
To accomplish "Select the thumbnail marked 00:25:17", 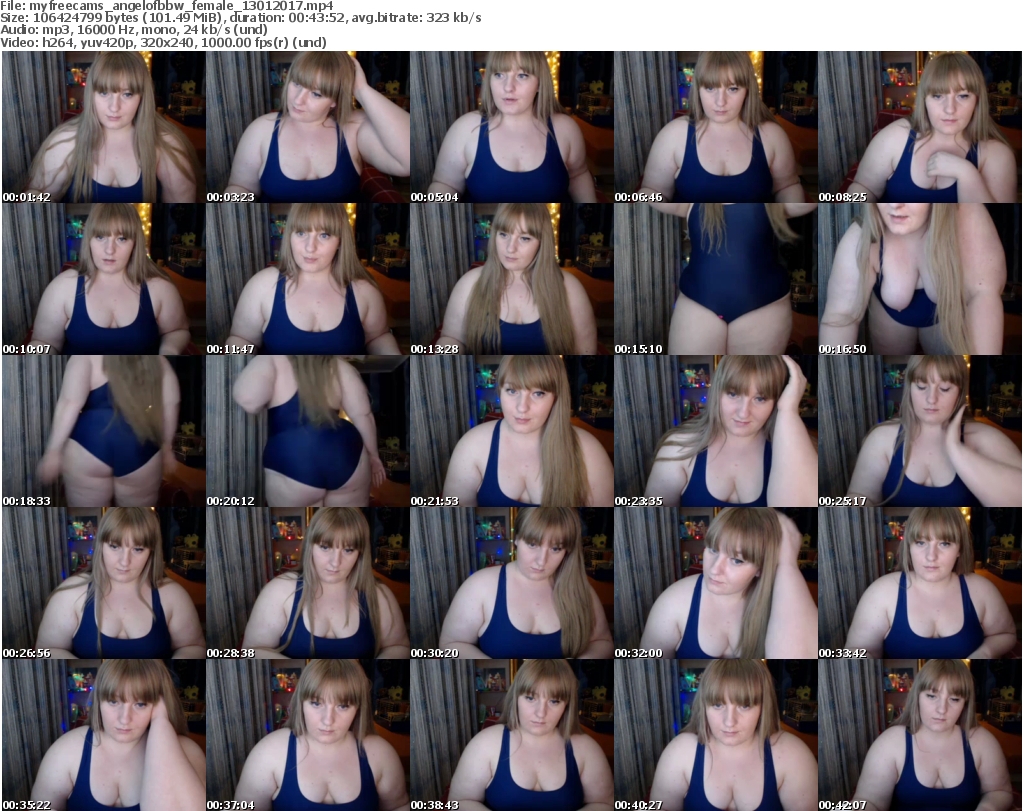I will (920, 431).
